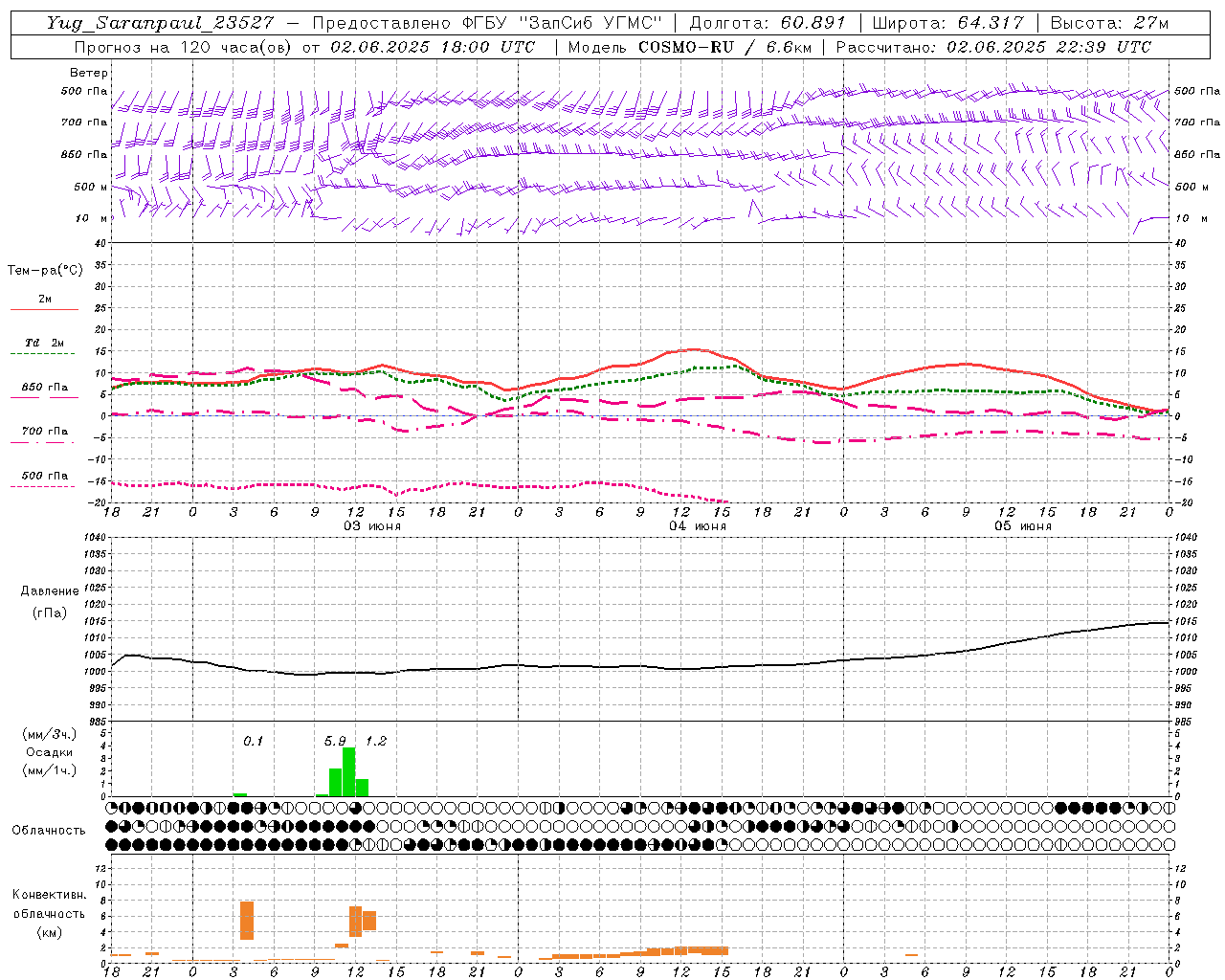The height and width of the screenshot is (980, 1225).
Task: Click the 500 м wind level label on left
Action: (x=91, y=187)
